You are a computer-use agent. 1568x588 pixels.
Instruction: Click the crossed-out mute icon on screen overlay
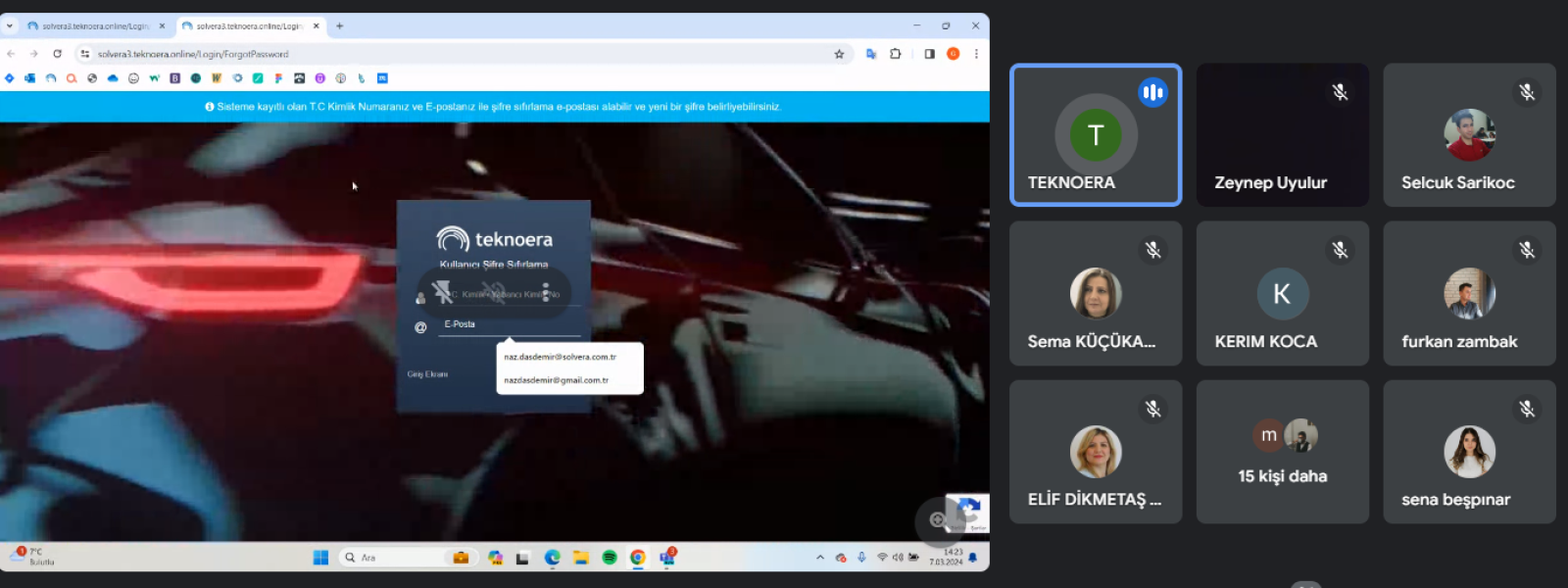tap(494, 293)
